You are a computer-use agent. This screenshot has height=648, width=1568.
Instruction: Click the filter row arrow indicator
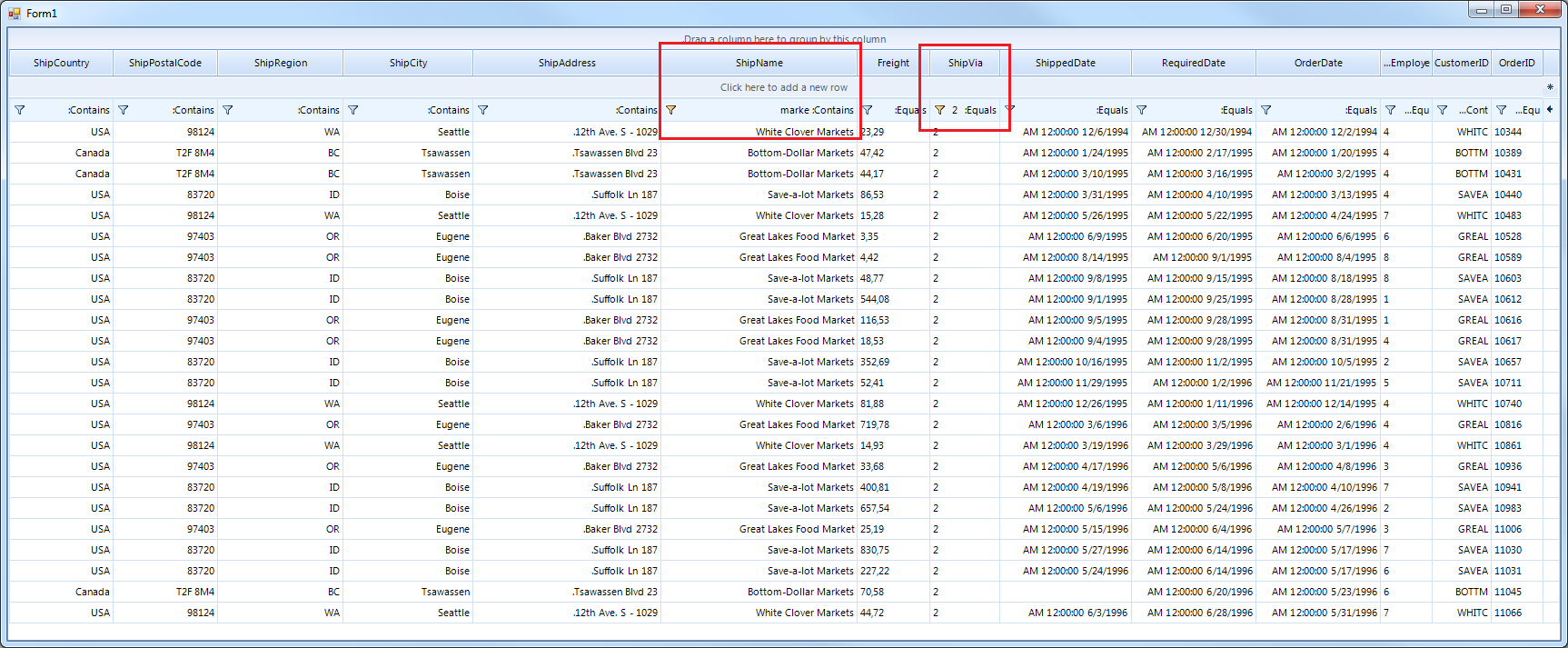tap(1550, 109)
